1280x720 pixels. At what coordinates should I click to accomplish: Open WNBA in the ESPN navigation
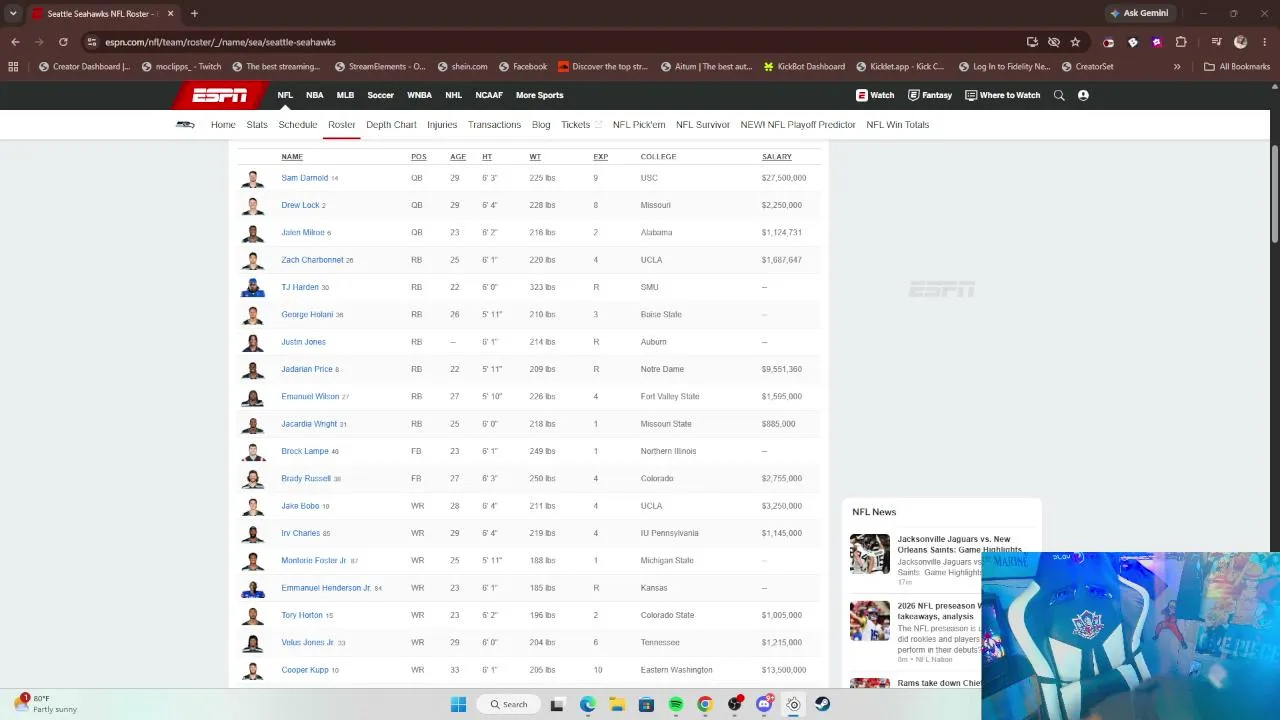click(420, 95)
